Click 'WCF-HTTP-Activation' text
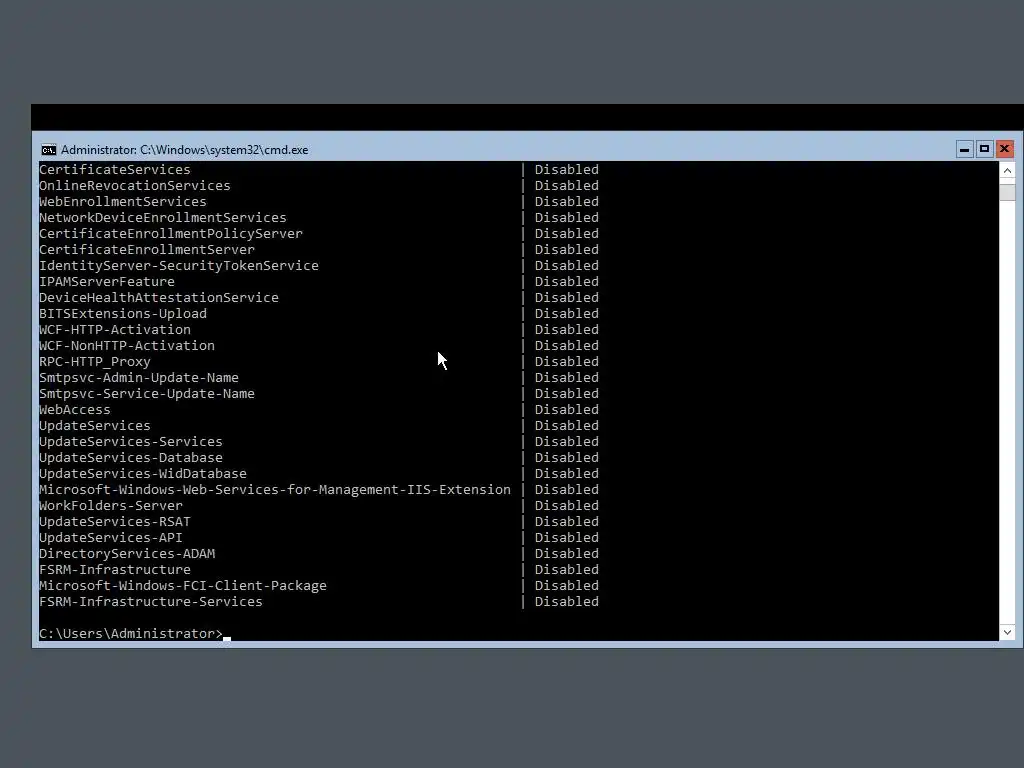 115,330
